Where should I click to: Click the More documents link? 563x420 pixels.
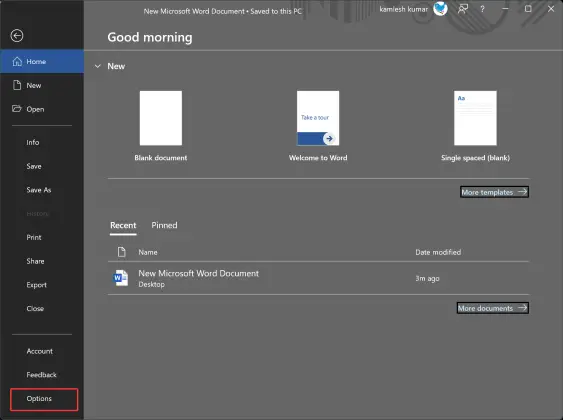pyautogui.click(x=493, y=308)
